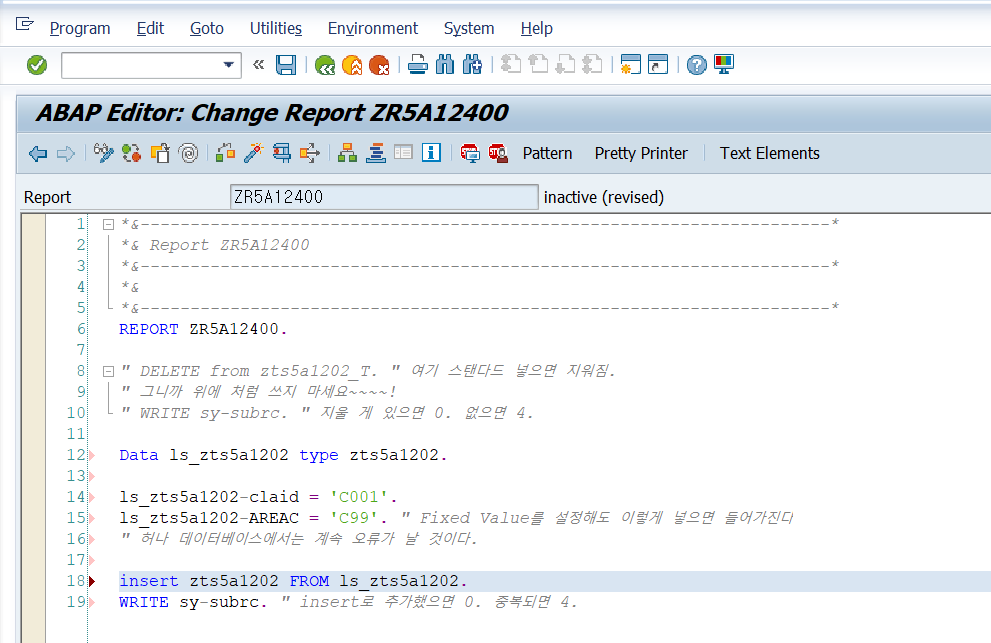Open Text Elements
Viewport: 991px width, 643px height.
coord(770,154)
